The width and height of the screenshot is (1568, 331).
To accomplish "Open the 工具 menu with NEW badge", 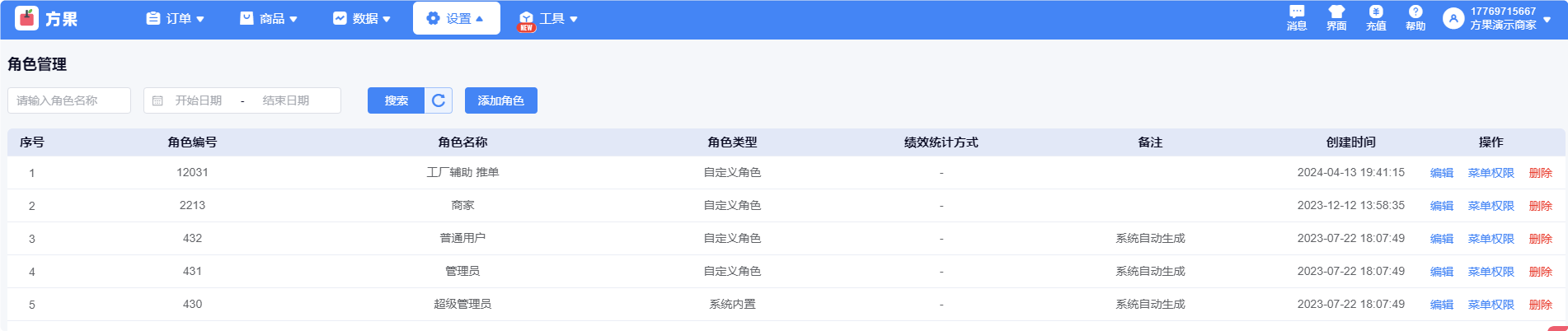I will (548, 18).
